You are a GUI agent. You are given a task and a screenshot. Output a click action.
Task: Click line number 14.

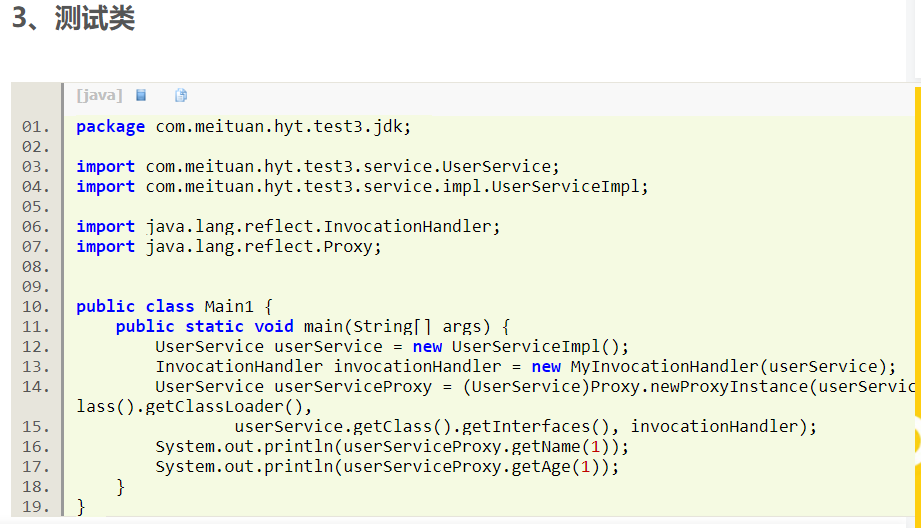point(36,386)
